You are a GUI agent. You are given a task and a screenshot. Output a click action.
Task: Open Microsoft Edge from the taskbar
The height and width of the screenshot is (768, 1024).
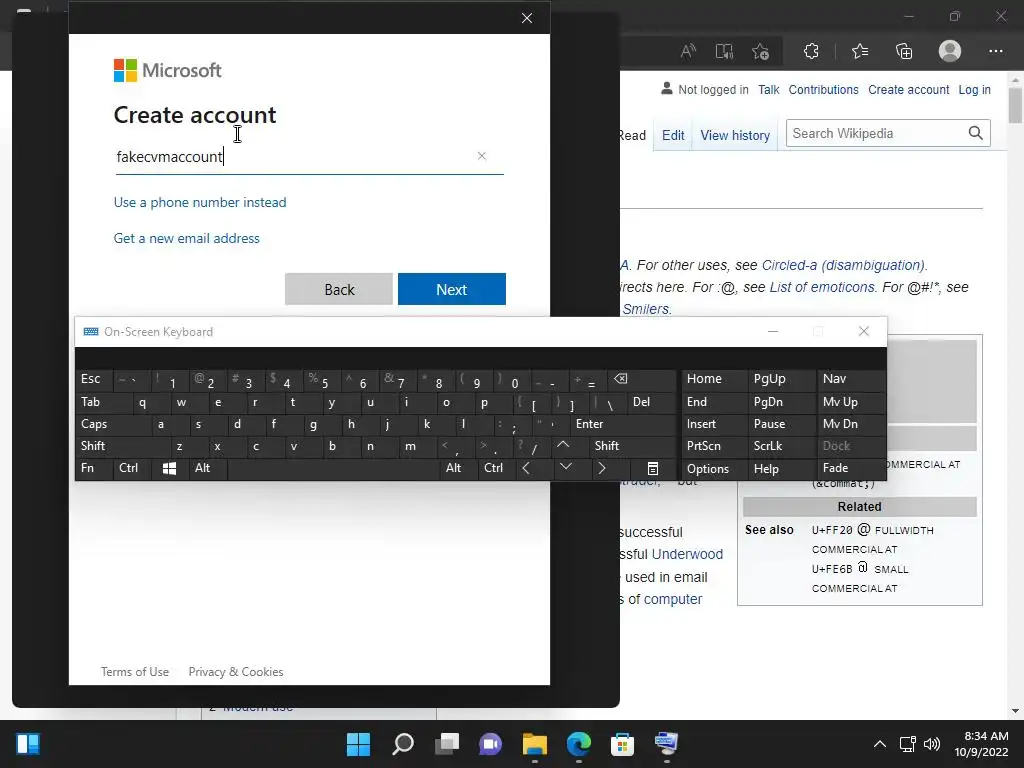pos(579,744)
